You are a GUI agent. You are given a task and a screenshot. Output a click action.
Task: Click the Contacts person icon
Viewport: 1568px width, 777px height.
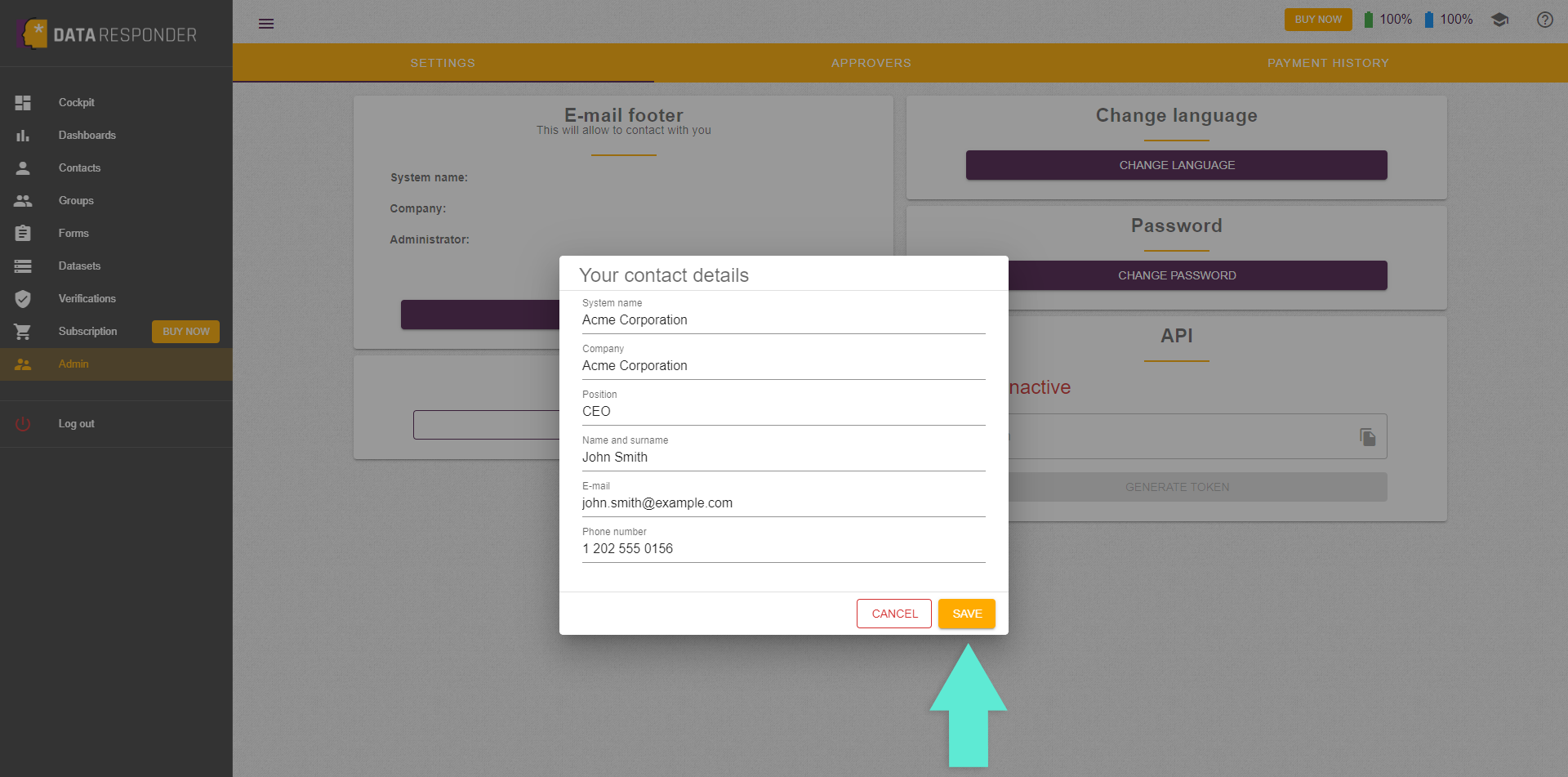(x=23, y=168)
